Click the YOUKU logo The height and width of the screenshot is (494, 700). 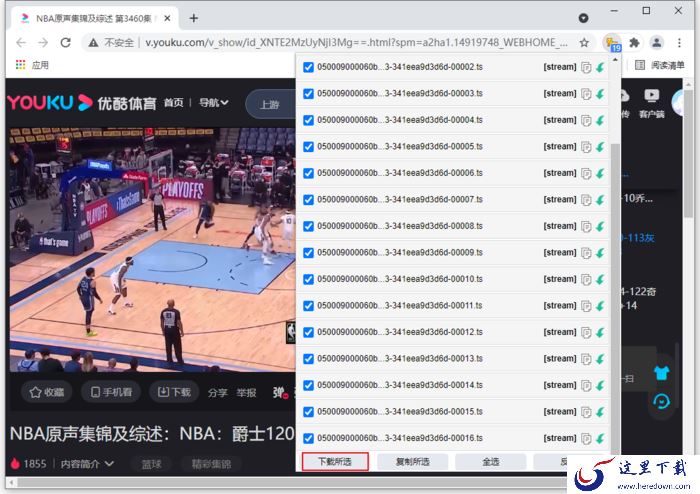point(50,103)
